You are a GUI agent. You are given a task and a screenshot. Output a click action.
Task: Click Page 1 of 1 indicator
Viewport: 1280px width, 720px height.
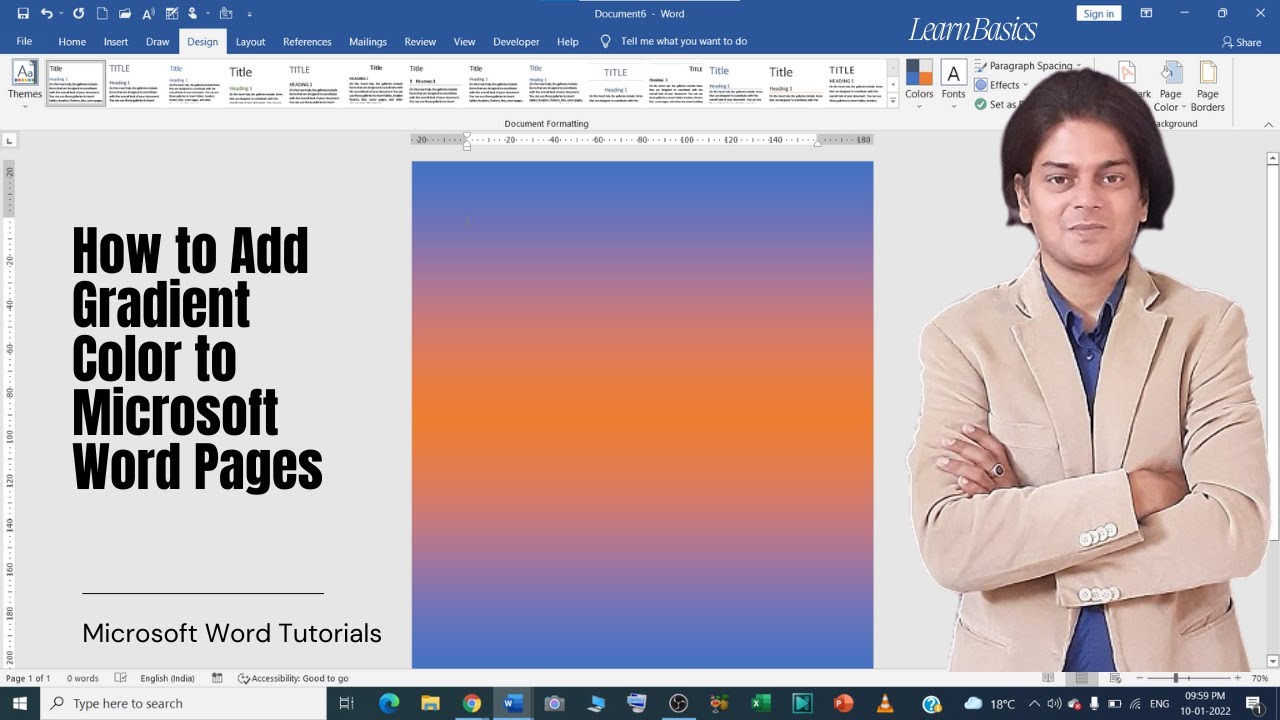[28, 678]
